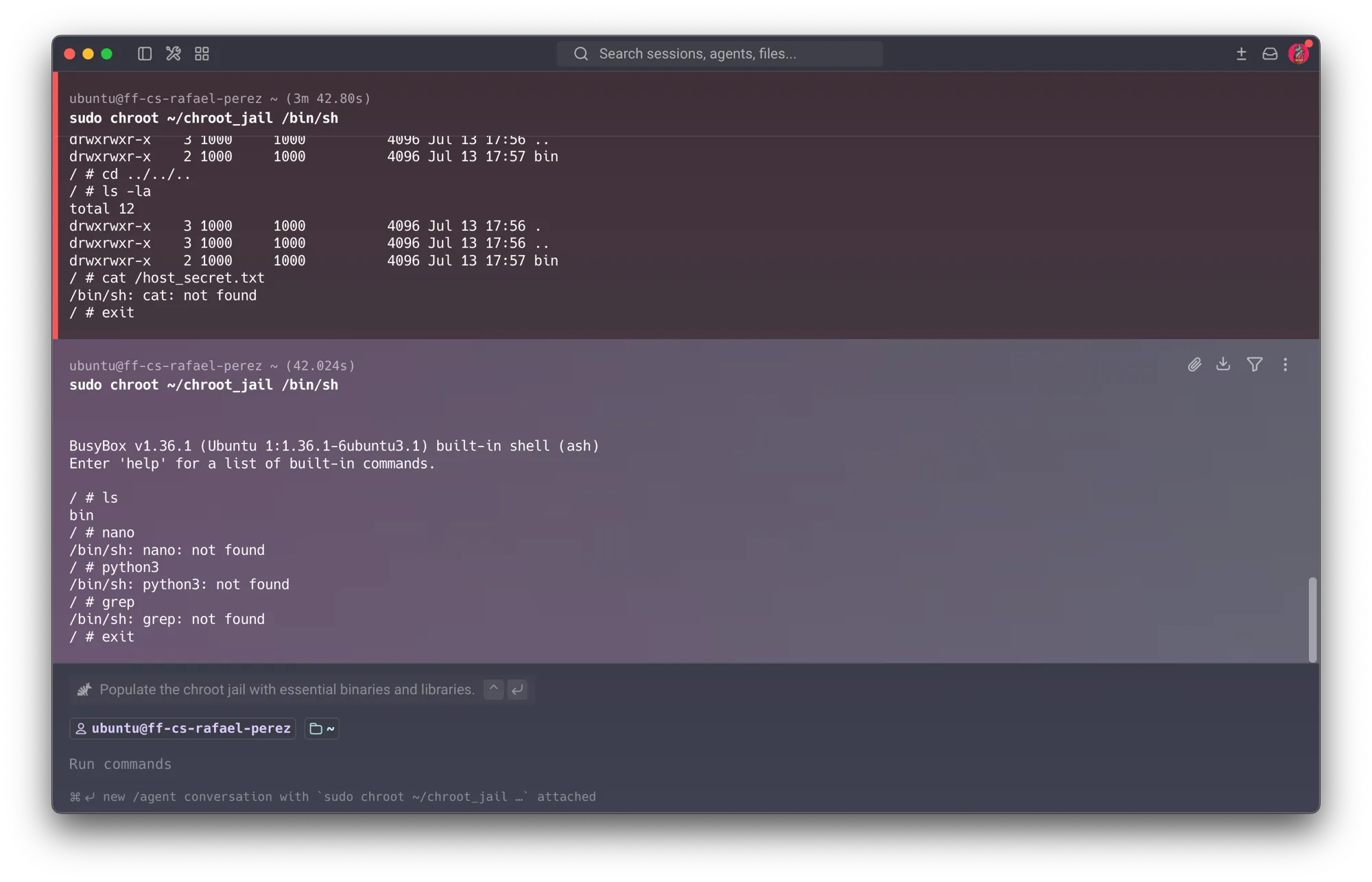
Task: Open the grid layout icon
Action: click(x=202, y=53)
